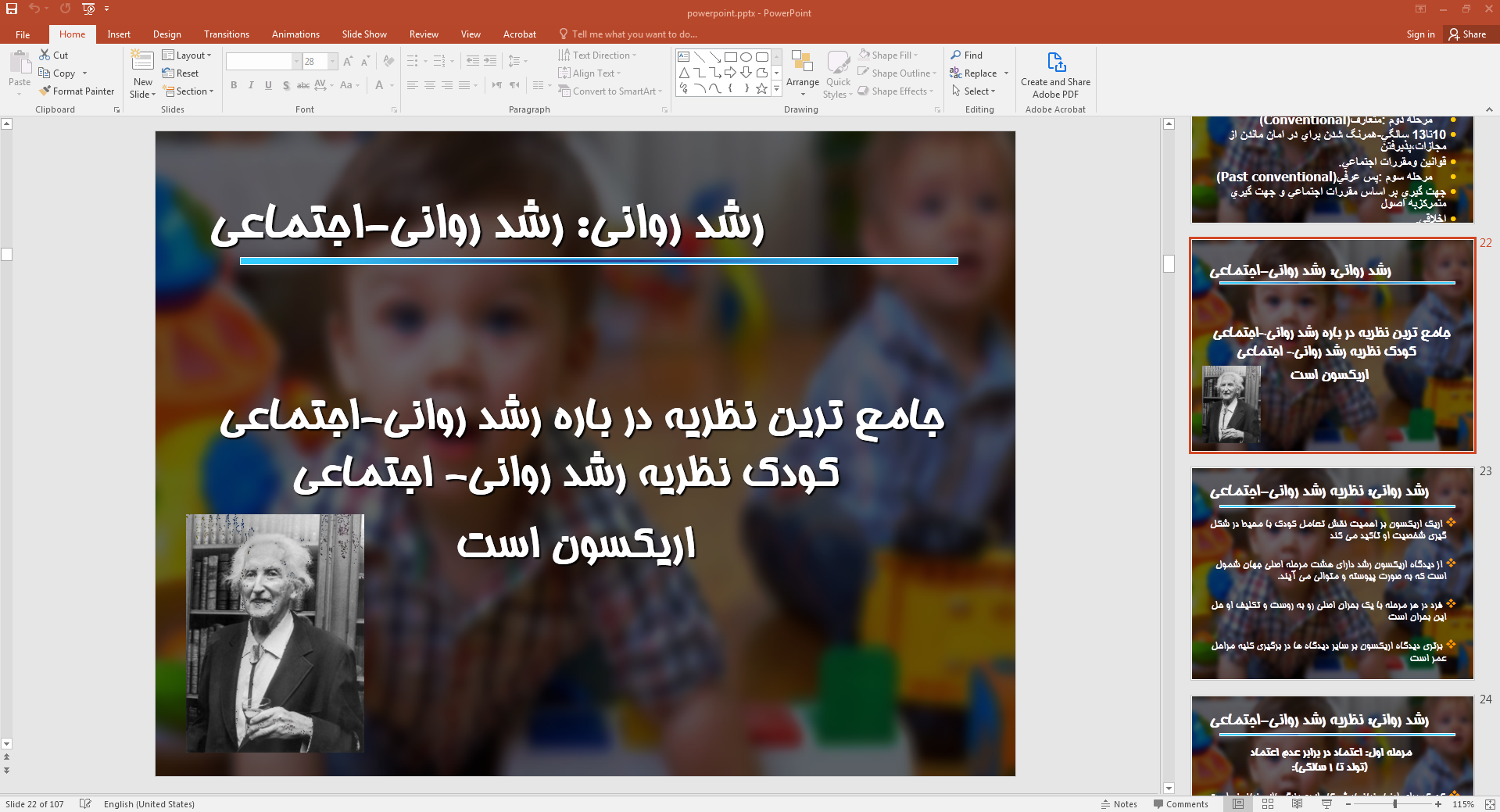Toggle Bold formatting
The image size is (1500, 812).
pos(234,85)
